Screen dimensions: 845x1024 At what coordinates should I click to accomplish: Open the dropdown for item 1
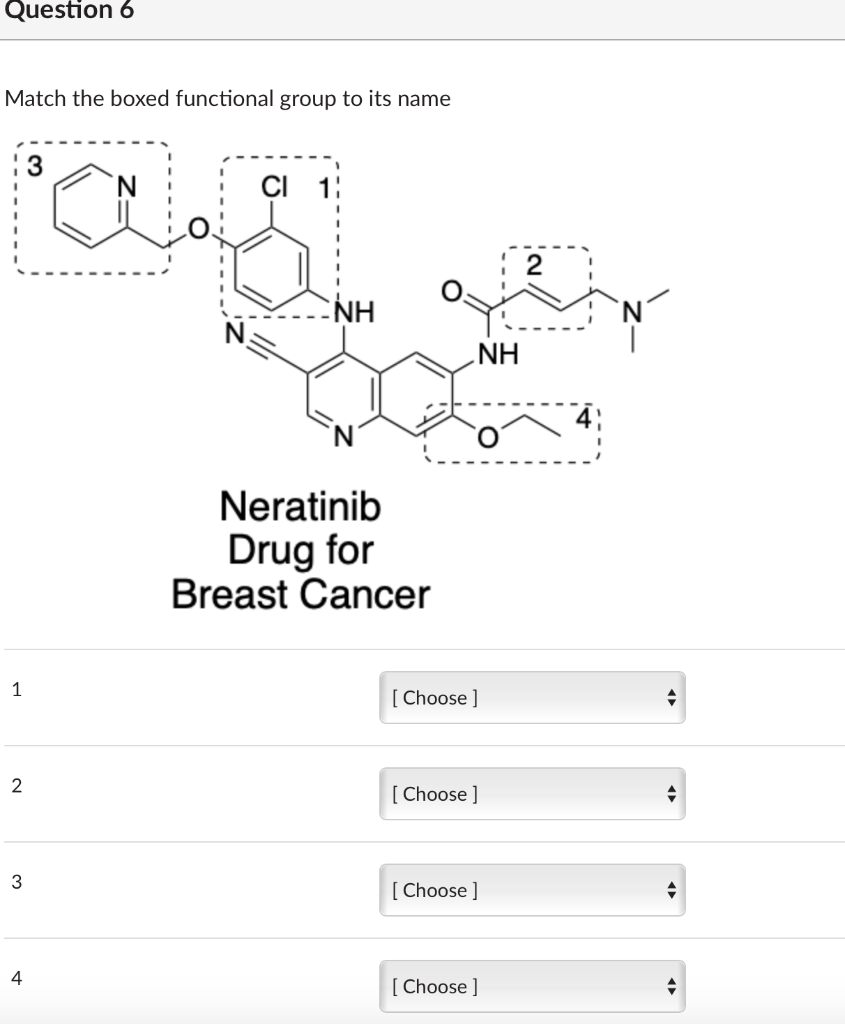click(x=532, y=698)
